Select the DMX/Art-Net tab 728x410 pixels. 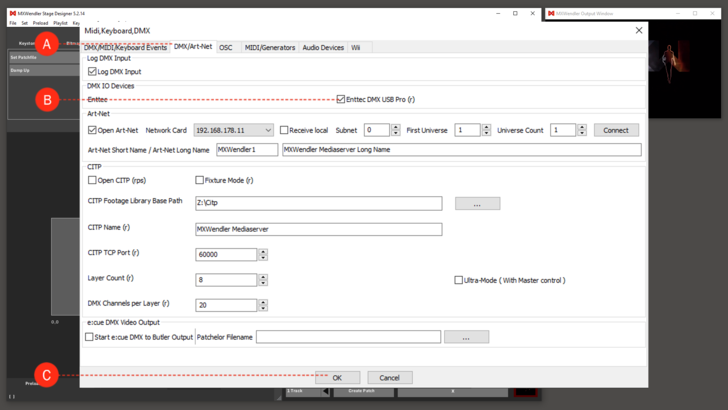pyautogui.click(x=193, y=46)
